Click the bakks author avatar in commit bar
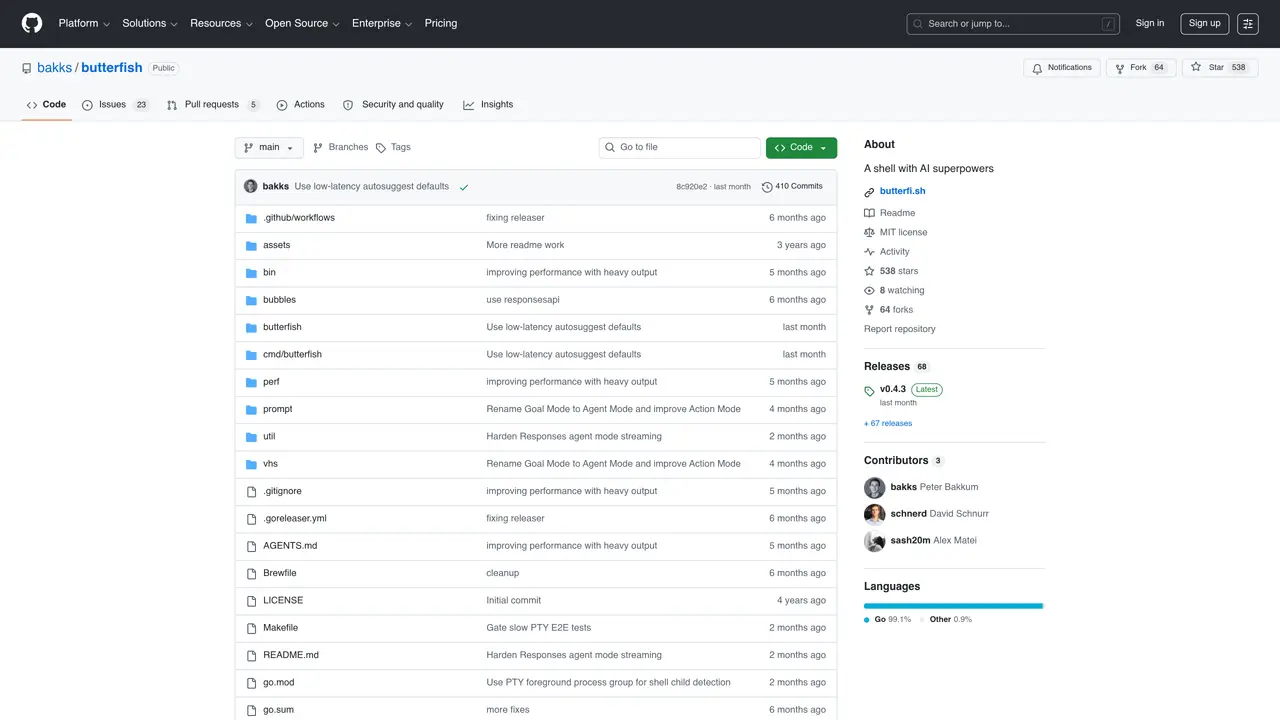The image size is (1280, 720). pyautogui.click(x=251, y=187)
